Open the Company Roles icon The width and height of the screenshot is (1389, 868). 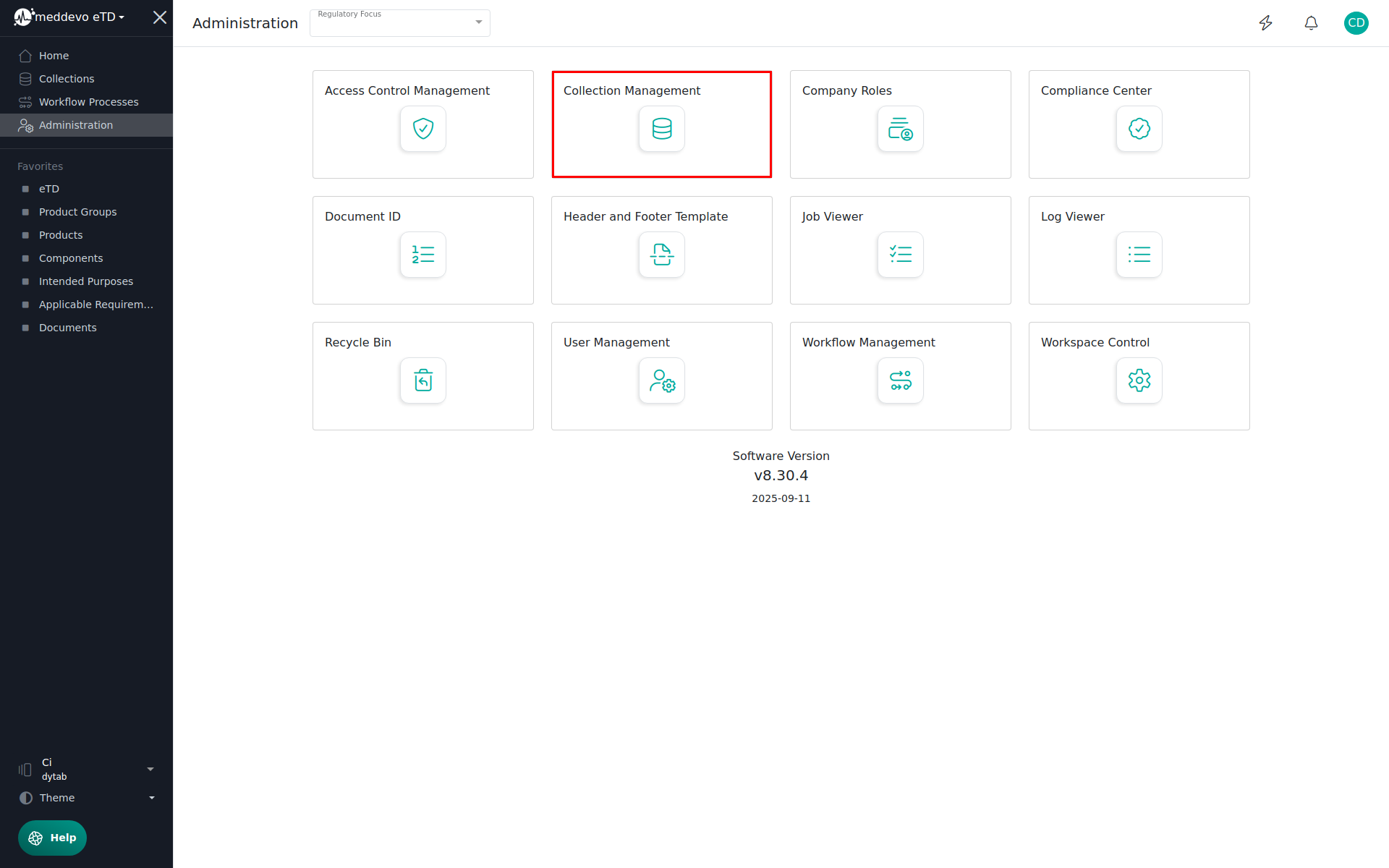pos(900,129)
